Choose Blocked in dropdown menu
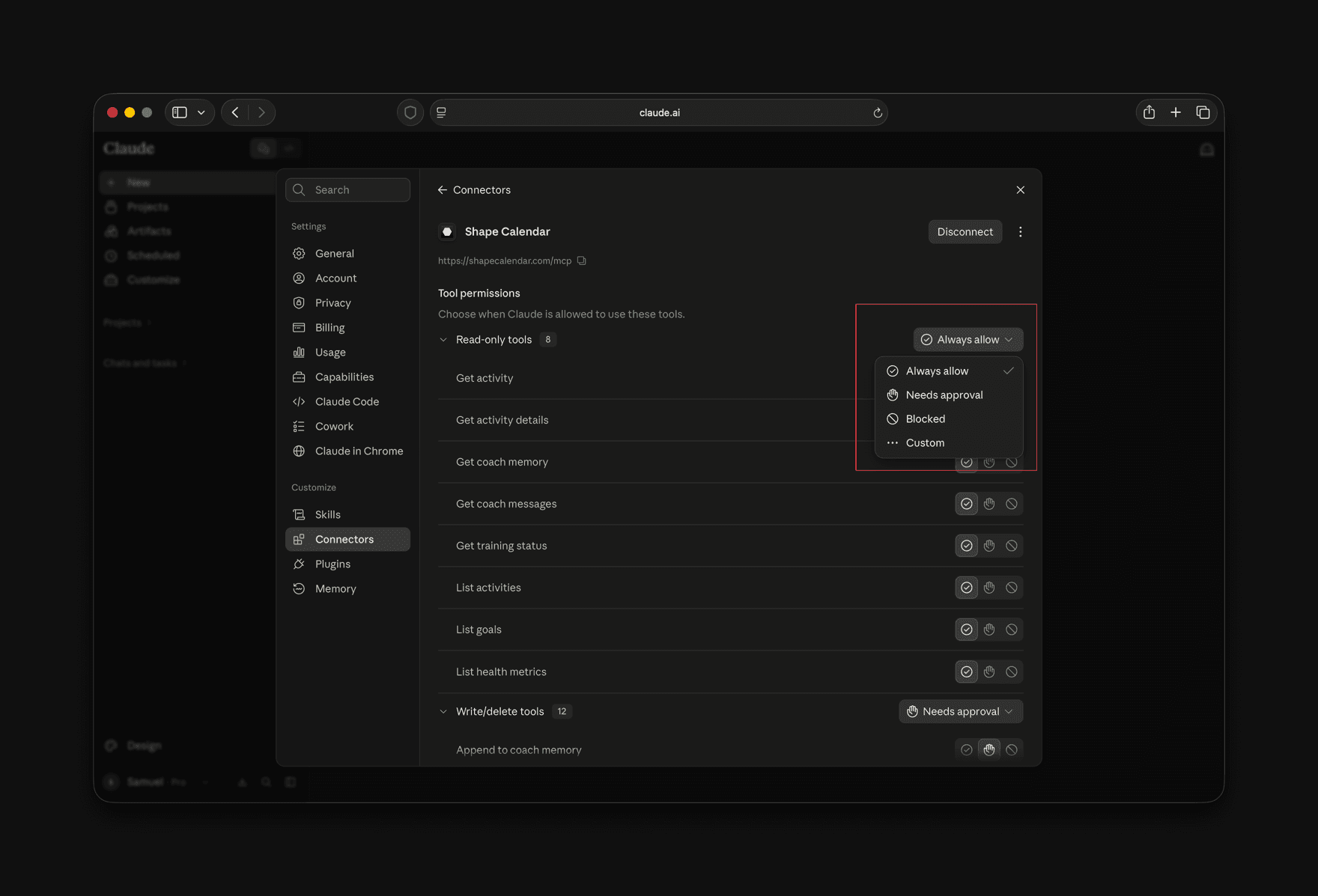This screenshot has height=896, width=1318. coord(949,418)
